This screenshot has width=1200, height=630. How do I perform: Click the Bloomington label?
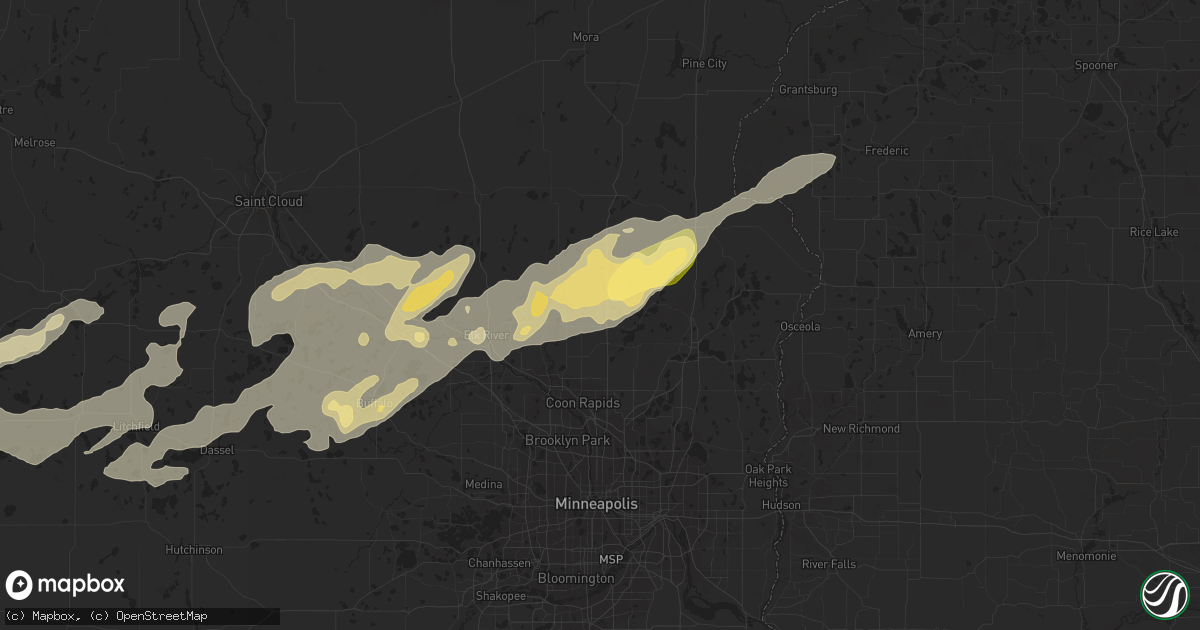575,578
